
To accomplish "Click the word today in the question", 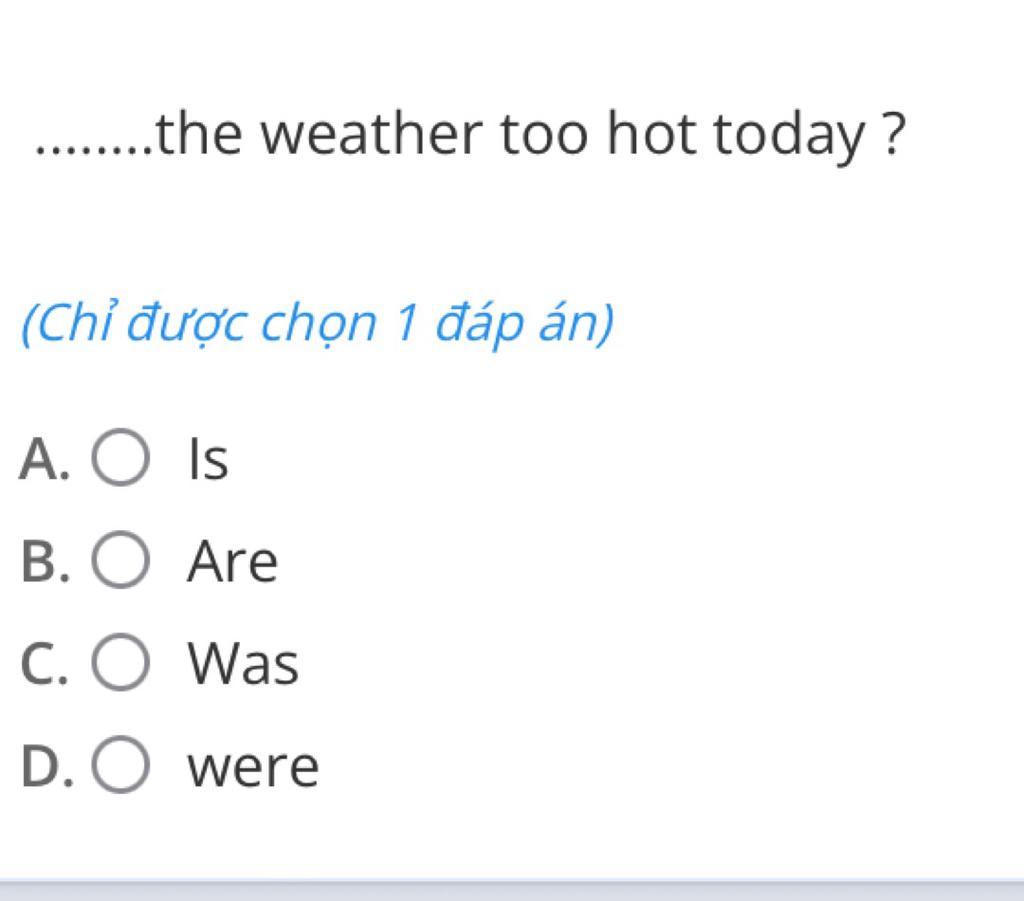I will [790, 137].
